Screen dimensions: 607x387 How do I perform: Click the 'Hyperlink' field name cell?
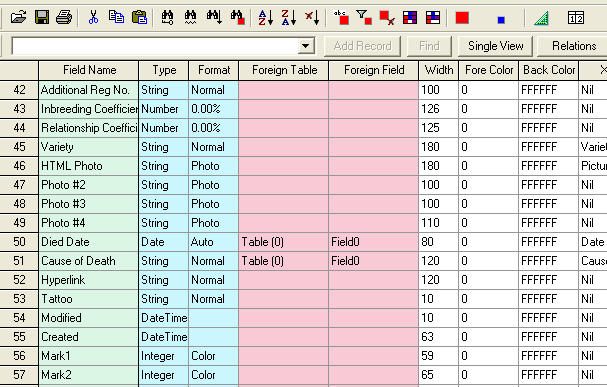(x=89, y=280)
